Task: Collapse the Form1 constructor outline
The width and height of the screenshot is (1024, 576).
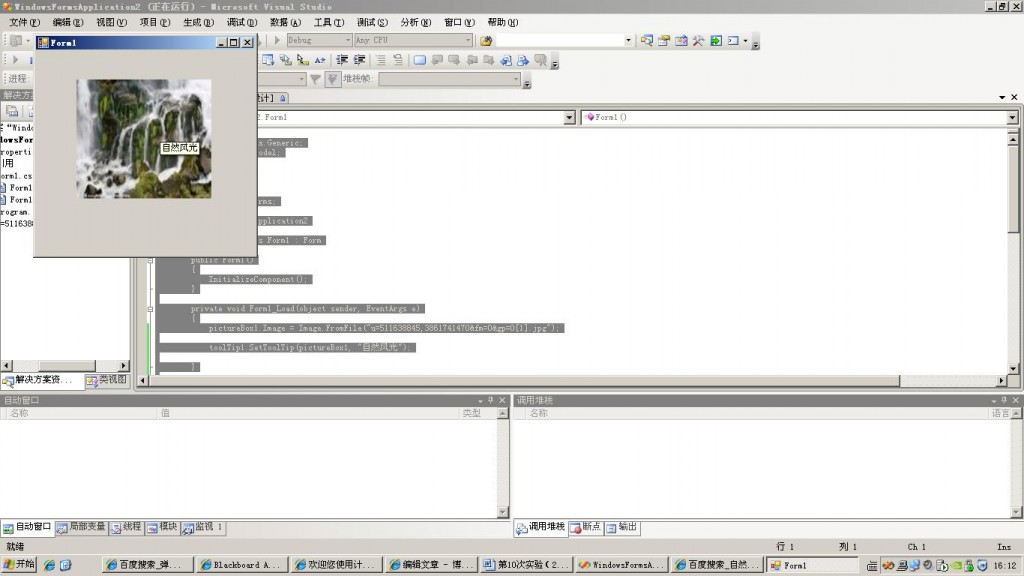Action: click(x=150, y=260)
